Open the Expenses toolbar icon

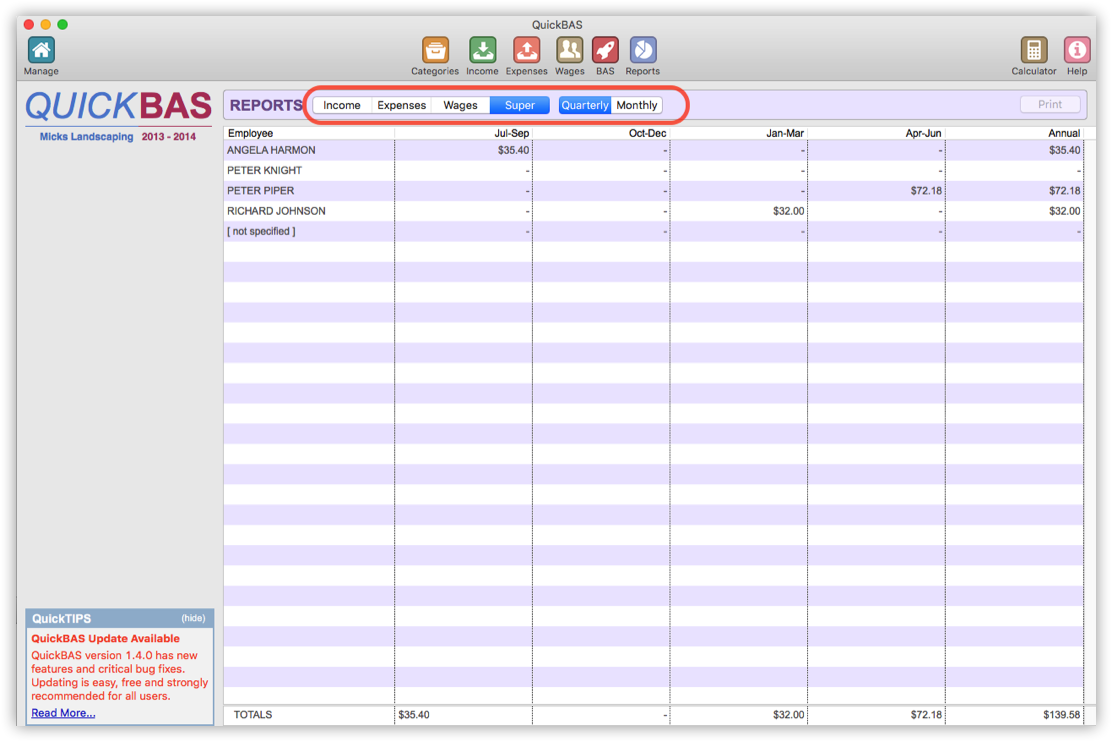click(526, 51)
